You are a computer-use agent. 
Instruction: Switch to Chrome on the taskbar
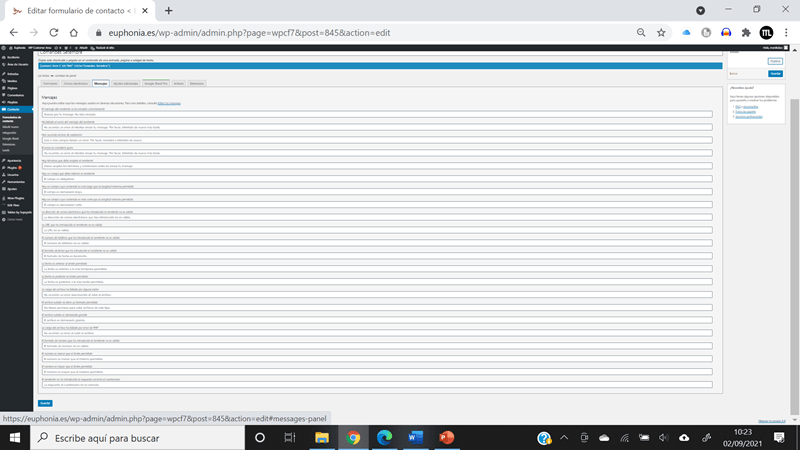[x=353, y=438]
